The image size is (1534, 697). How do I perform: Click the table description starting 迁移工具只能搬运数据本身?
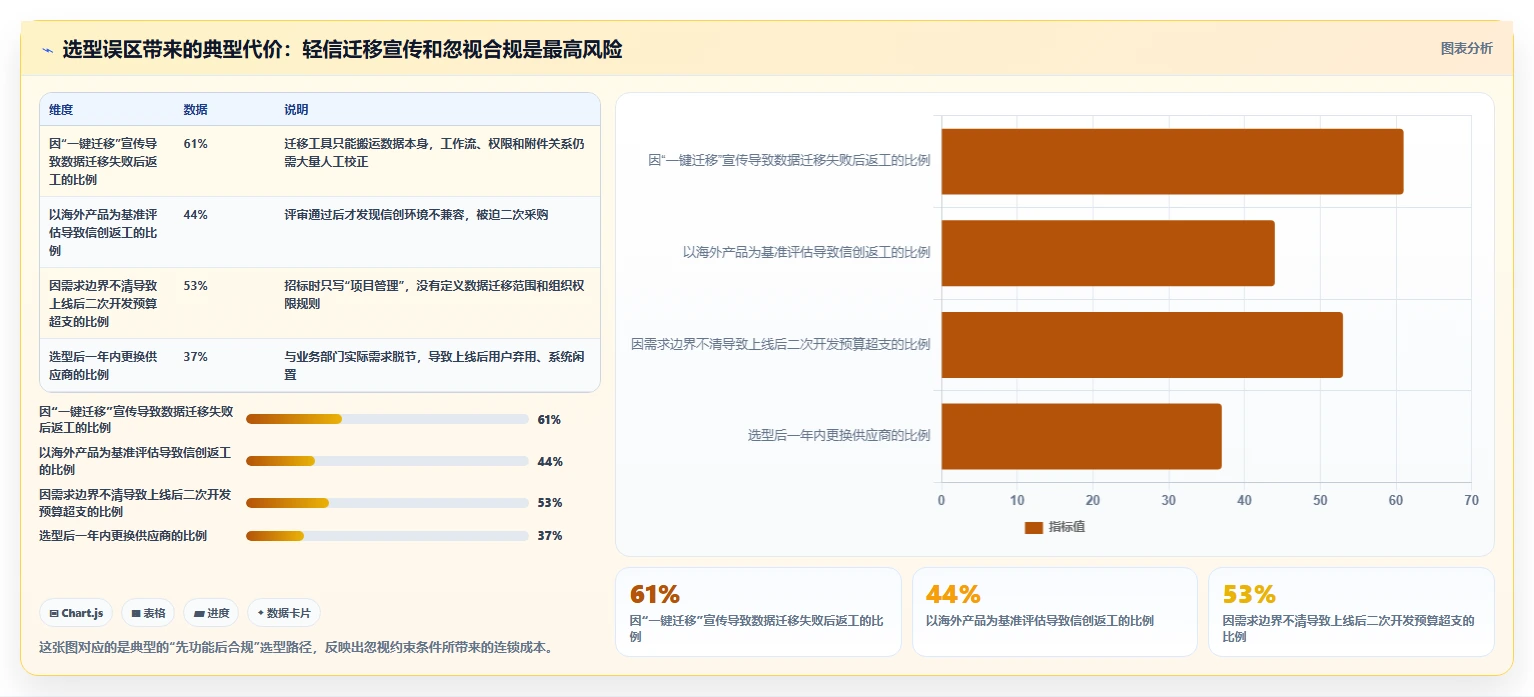point(435,153)
